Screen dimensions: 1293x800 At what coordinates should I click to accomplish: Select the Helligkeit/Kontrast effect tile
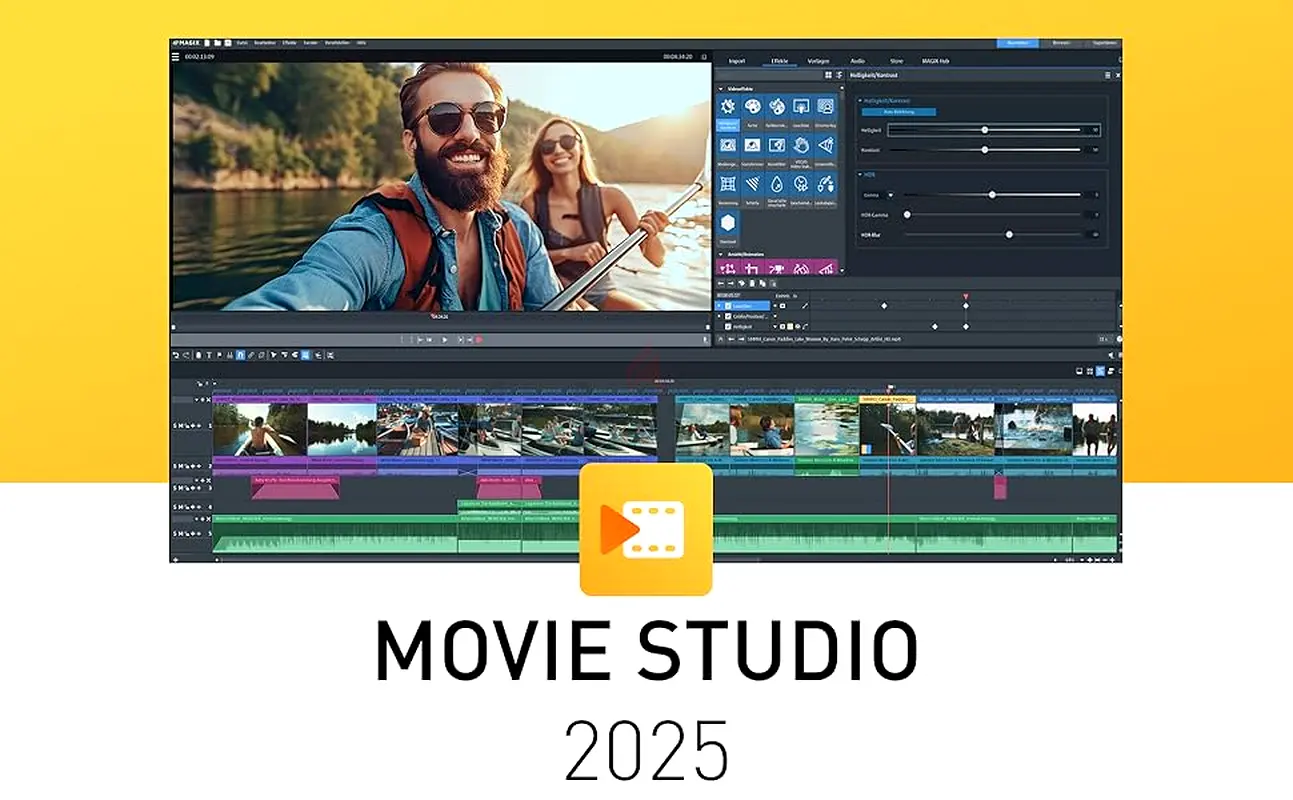coord(728,110)
